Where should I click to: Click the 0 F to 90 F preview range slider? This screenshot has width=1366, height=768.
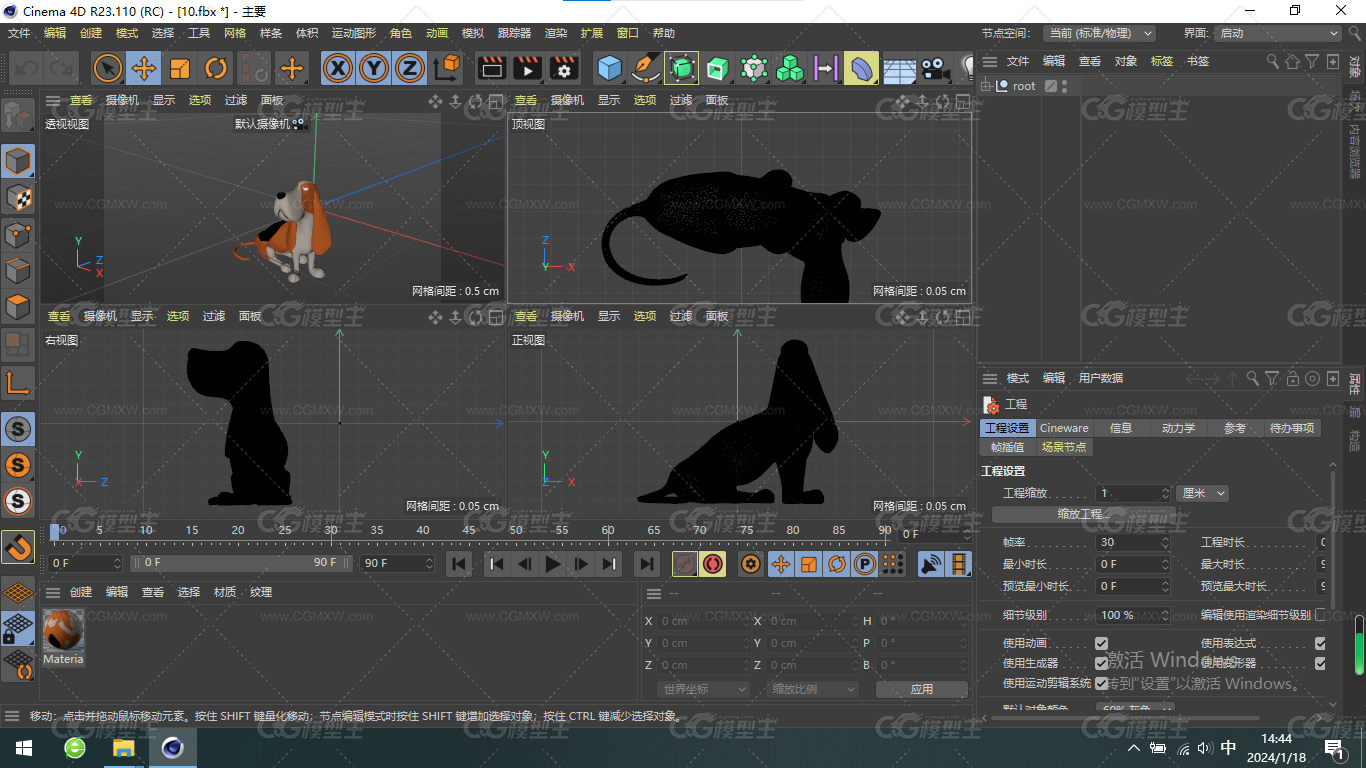tap(240, 563)
